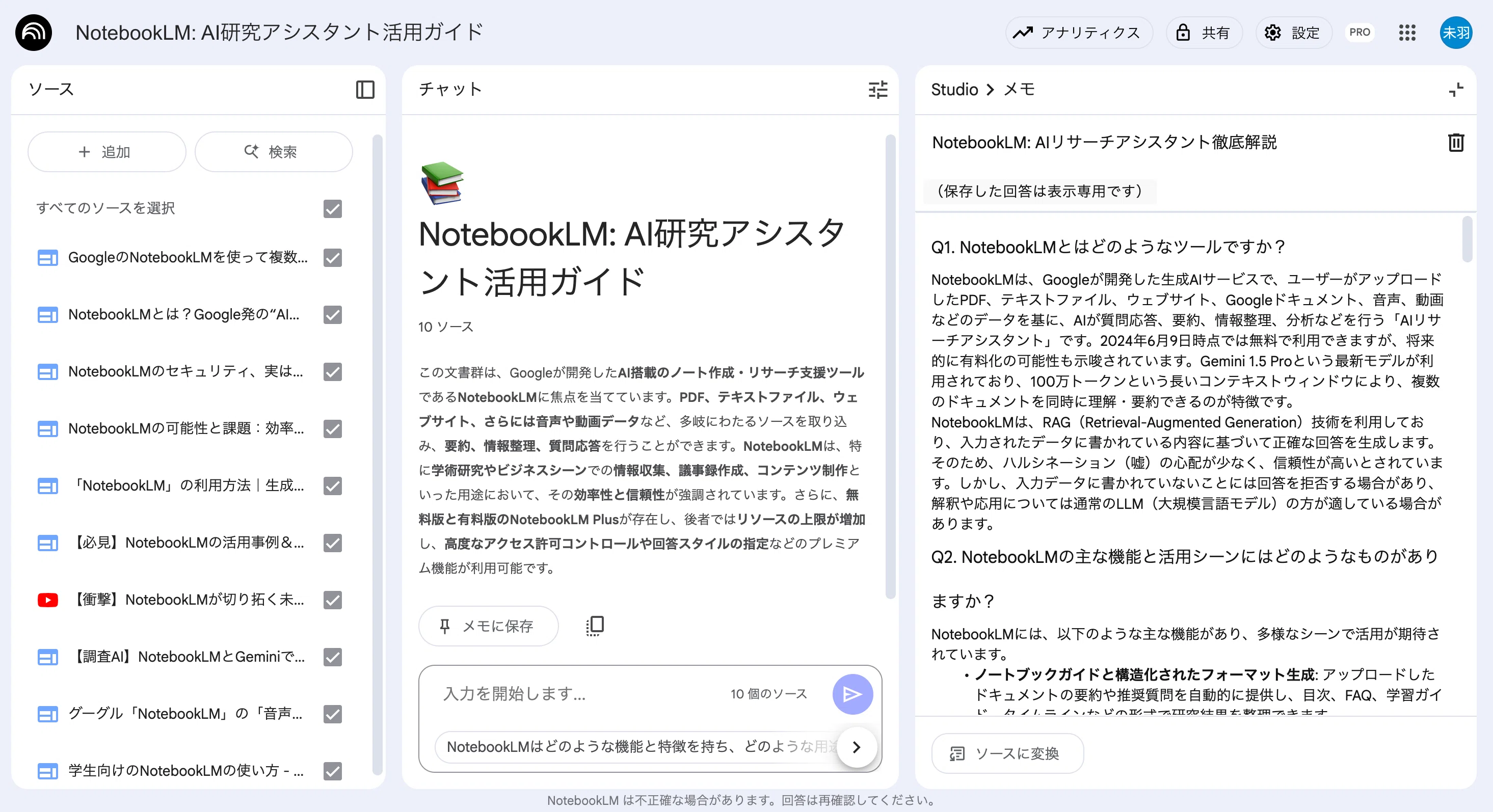1493x812 pixels.
Task: Click the copy summary icon
Action: click(595, 626)
